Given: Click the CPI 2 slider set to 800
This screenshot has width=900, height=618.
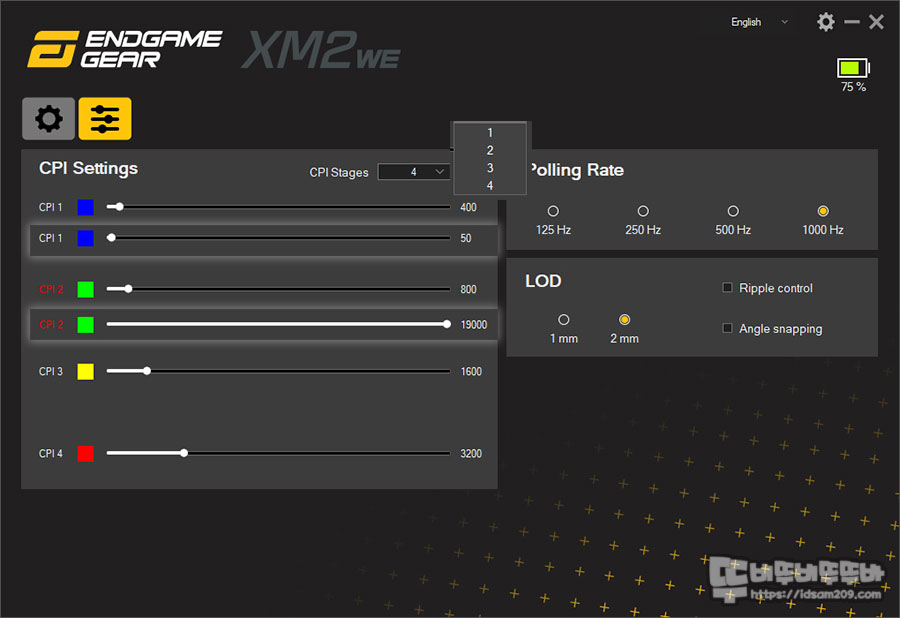Looking at the screenshot, I should click(278, 289).
